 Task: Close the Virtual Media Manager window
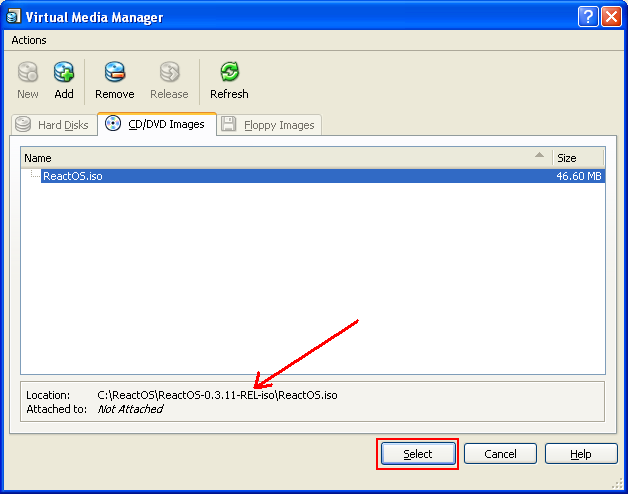coord(612,17)
